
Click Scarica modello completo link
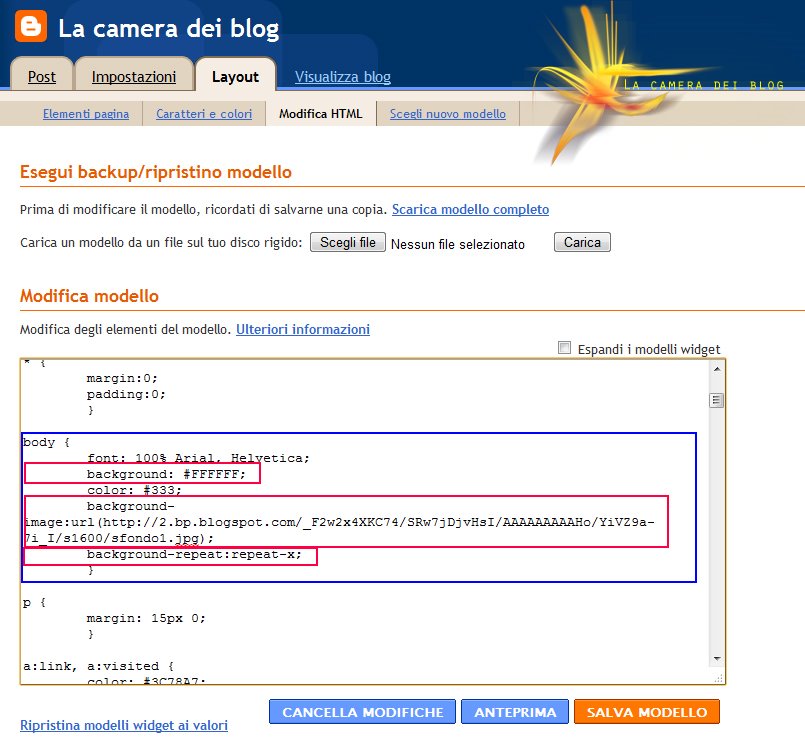(x=470, y=209)
